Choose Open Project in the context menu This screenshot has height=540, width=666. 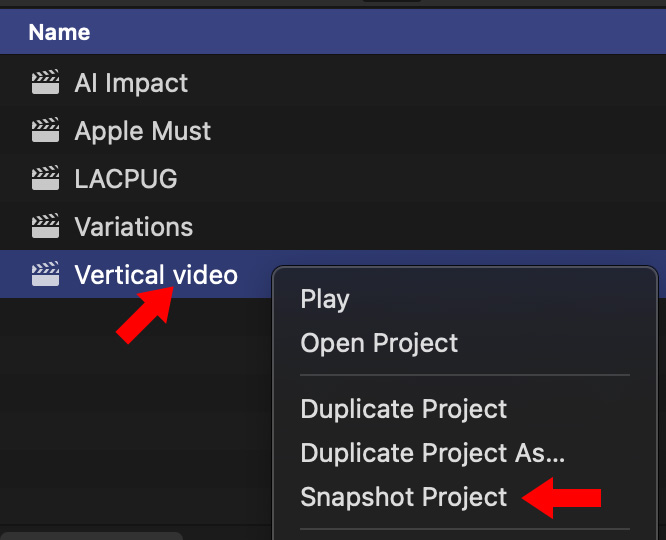[x=379, y=343]
